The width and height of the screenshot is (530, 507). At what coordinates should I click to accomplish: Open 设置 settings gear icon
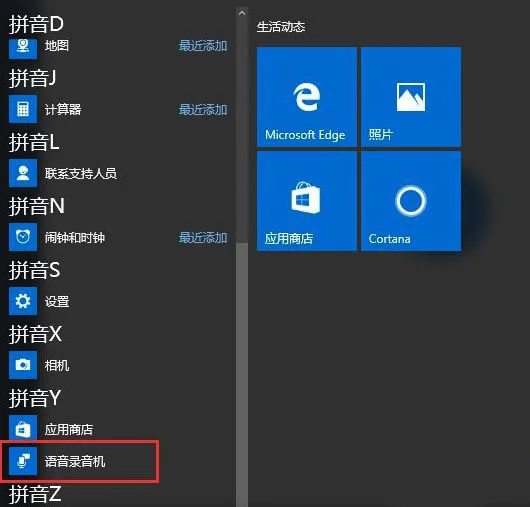23,301
